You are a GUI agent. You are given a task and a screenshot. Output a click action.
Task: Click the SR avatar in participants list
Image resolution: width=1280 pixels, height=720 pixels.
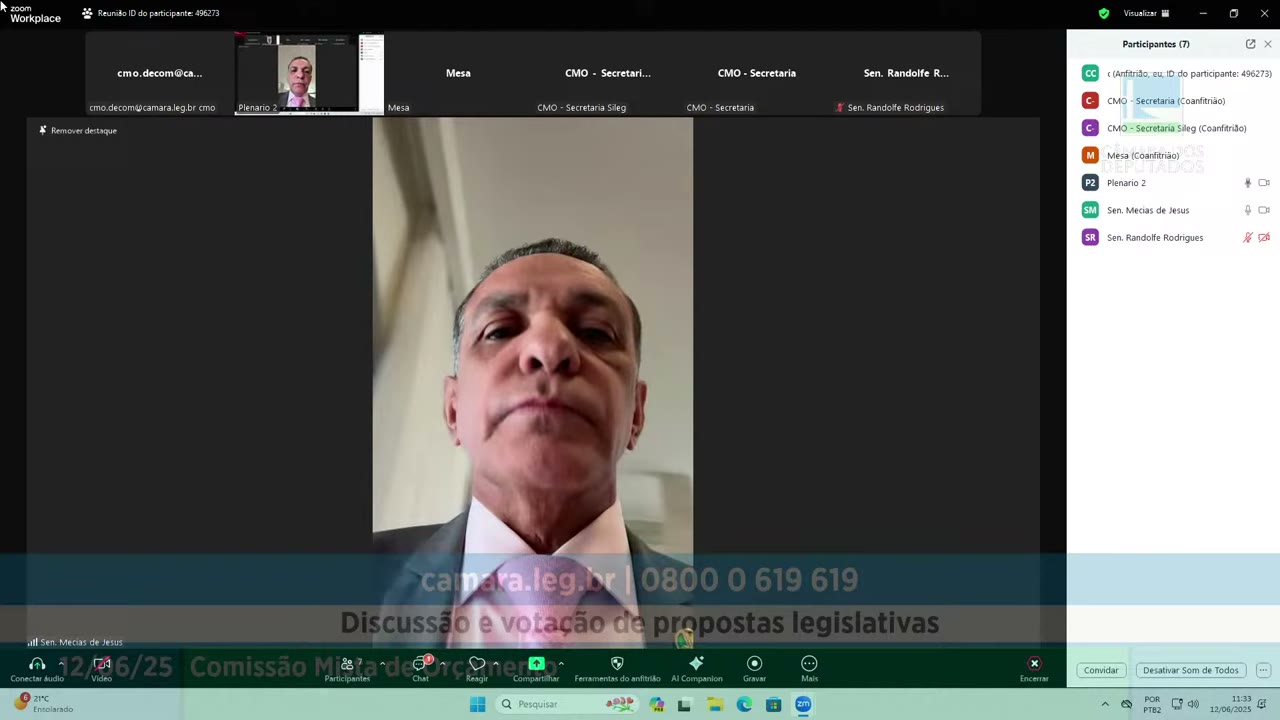coord(1090,238)
